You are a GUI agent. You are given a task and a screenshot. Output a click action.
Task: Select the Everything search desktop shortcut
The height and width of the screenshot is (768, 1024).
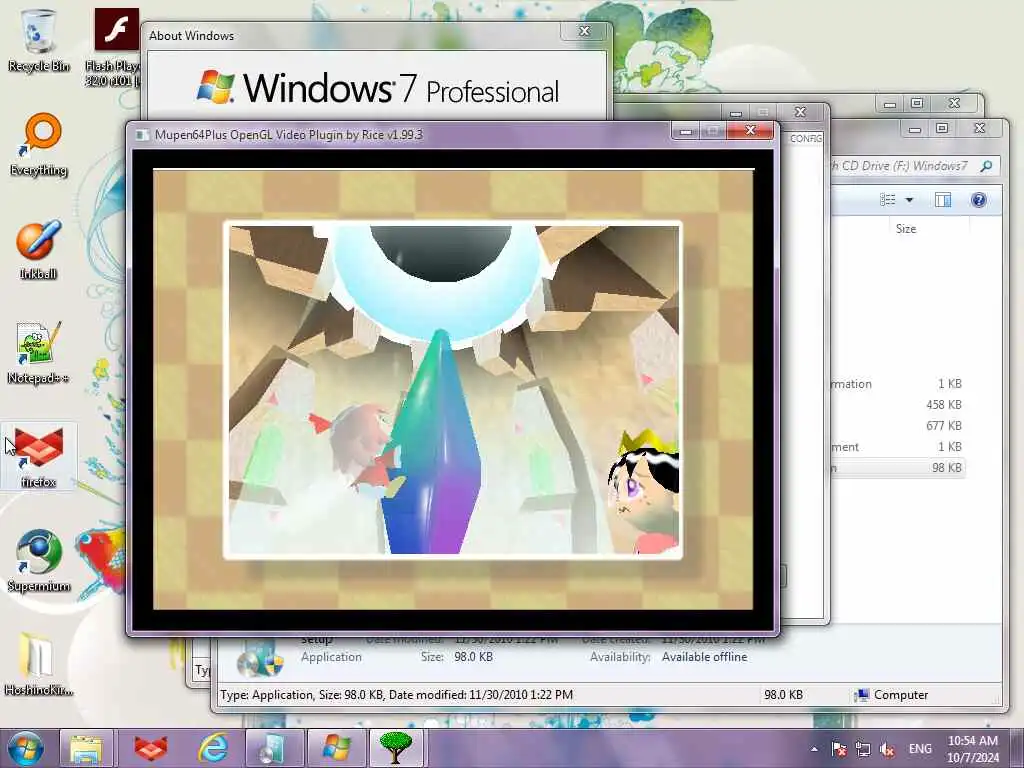39,145
